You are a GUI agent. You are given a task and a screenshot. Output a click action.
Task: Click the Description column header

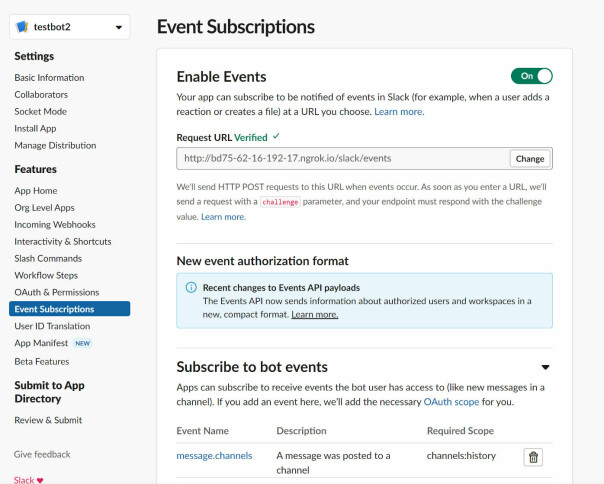coord(301,430)
